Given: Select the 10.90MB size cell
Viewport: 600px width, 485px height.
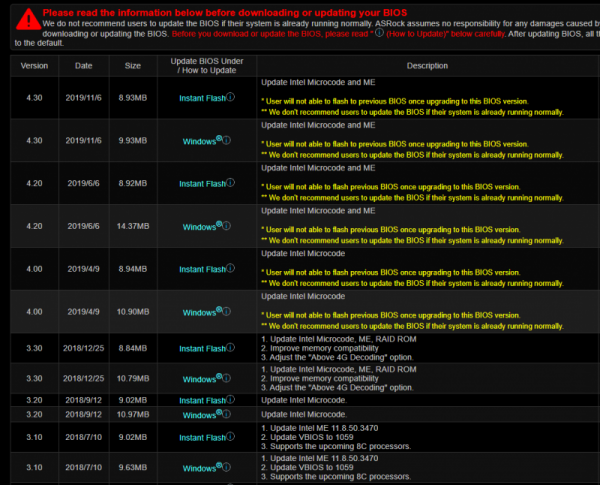Looking at the screenshot, I should [x=133, y=312].
